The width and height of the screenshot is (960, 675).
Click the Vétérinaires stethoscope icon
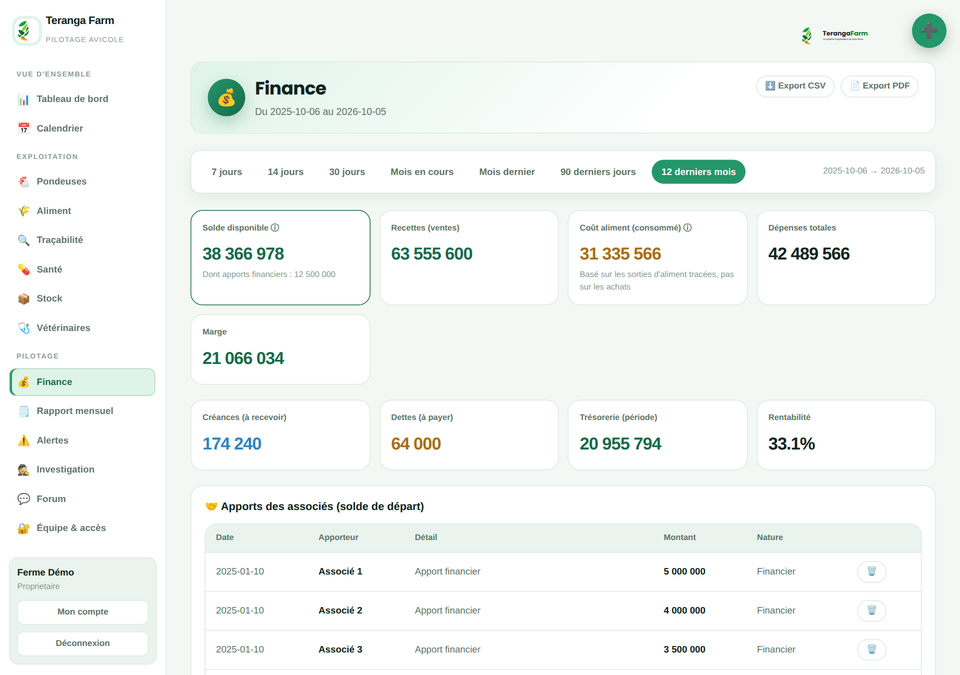click(23, 328)
